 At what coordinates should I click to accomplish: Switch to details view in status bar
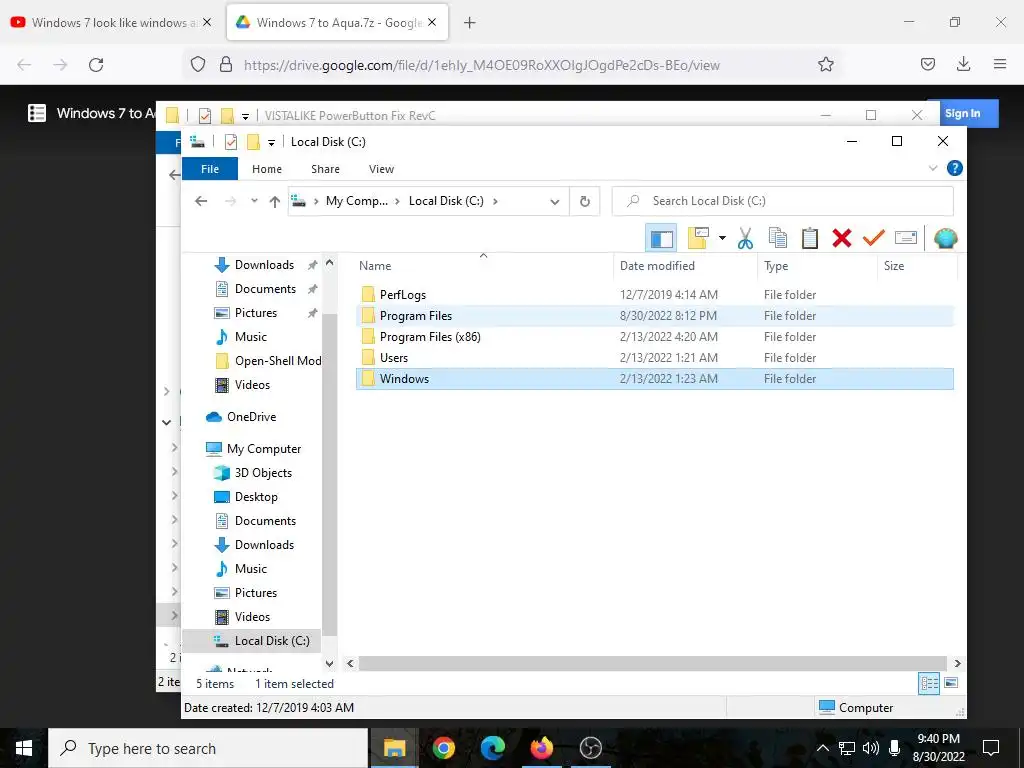[929, 684]
